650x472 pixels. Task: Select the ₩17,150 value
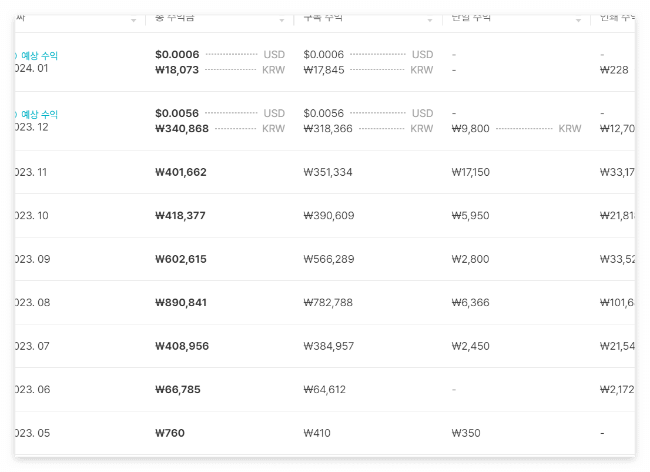tap(471, 172)
